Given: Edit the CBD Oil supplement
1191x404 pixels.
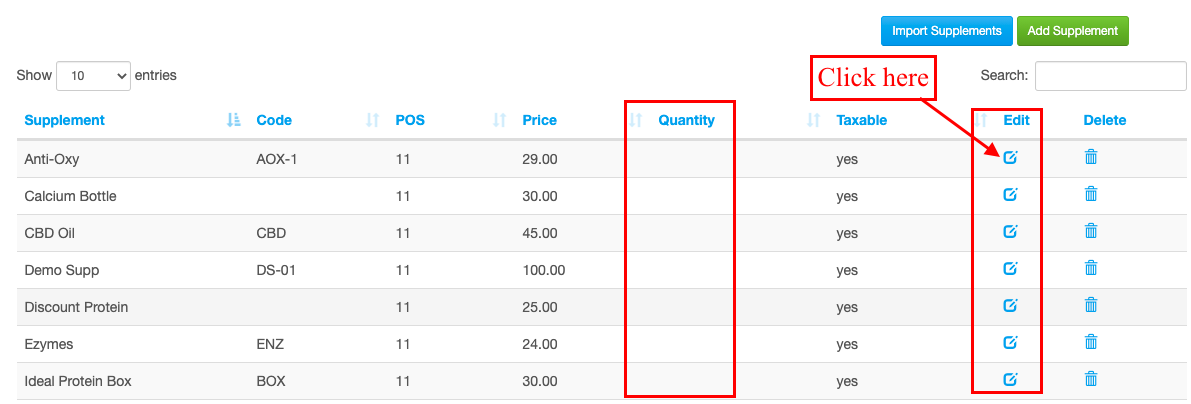Looking at the screenshot, I should click(1010, 232).
